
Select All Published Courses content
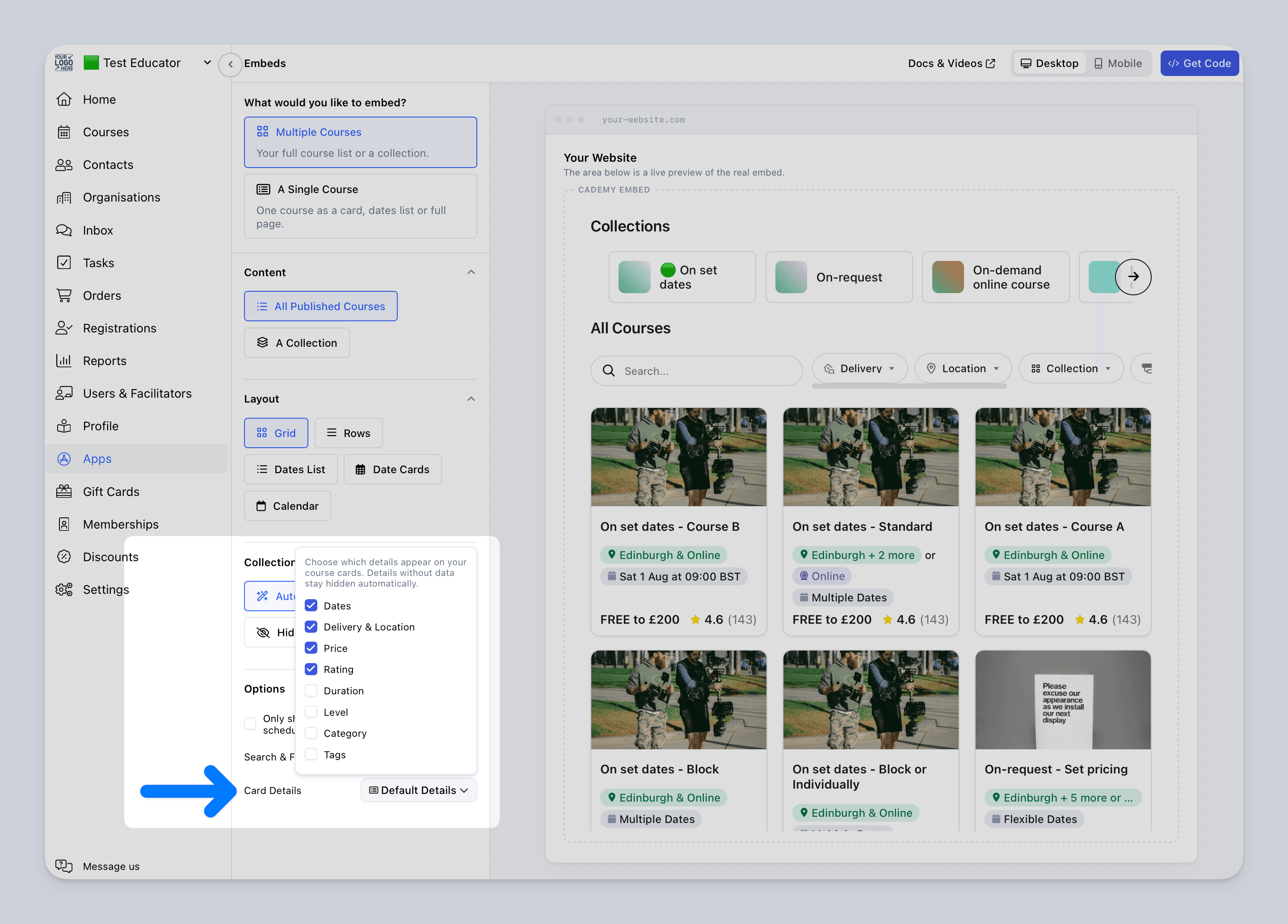point(321,306)
